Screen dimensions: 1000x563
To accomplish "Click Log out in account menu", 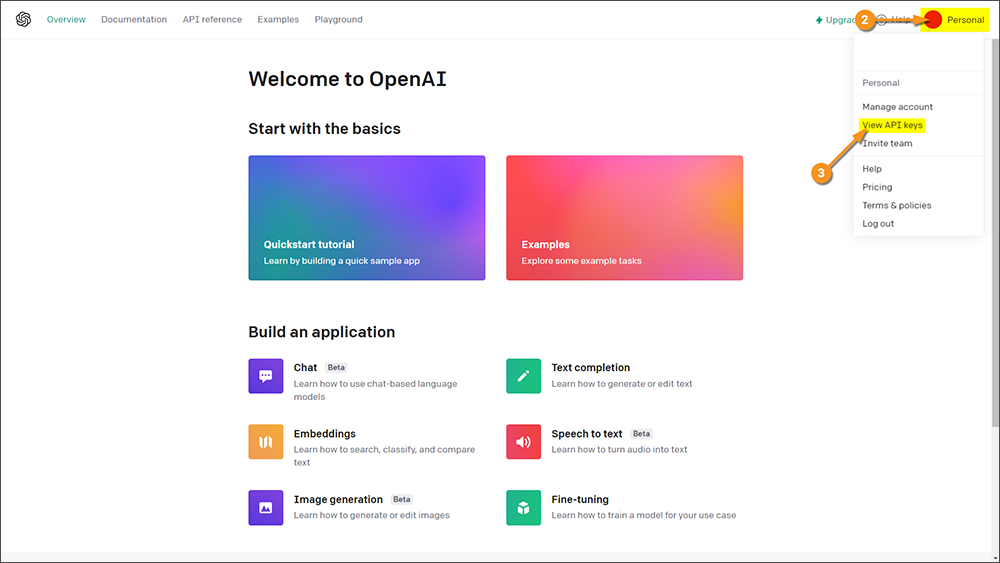I will (x=878, y=224).
